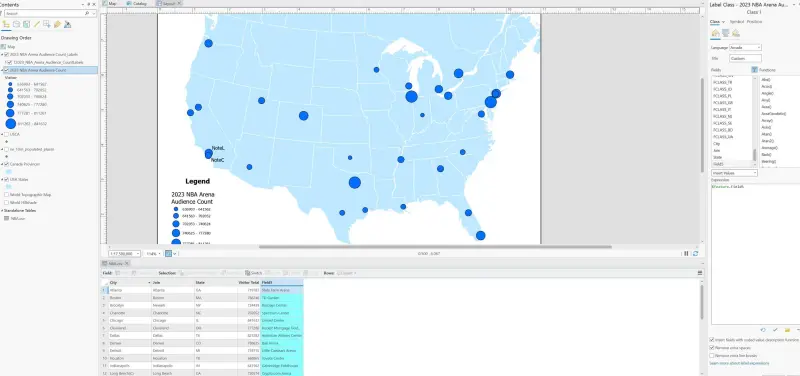Verify label expression with checkmark icon

click(775, 330)
